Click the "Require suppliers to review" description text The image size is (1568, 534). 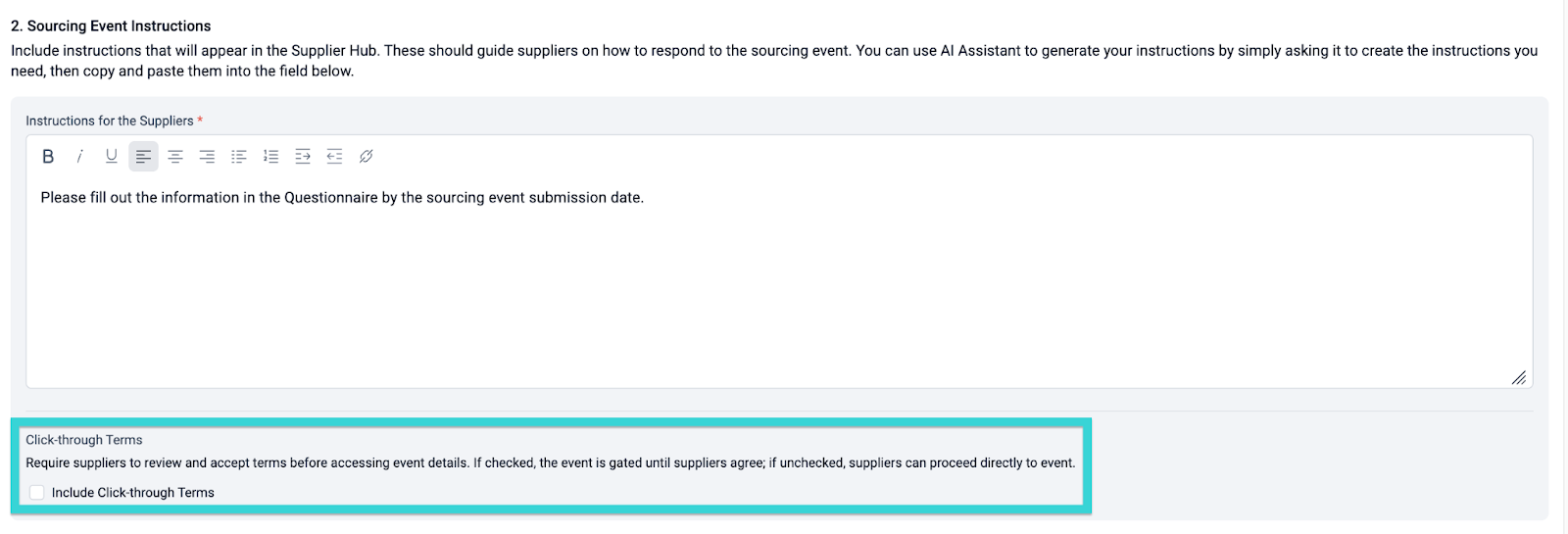pos(549,463)
